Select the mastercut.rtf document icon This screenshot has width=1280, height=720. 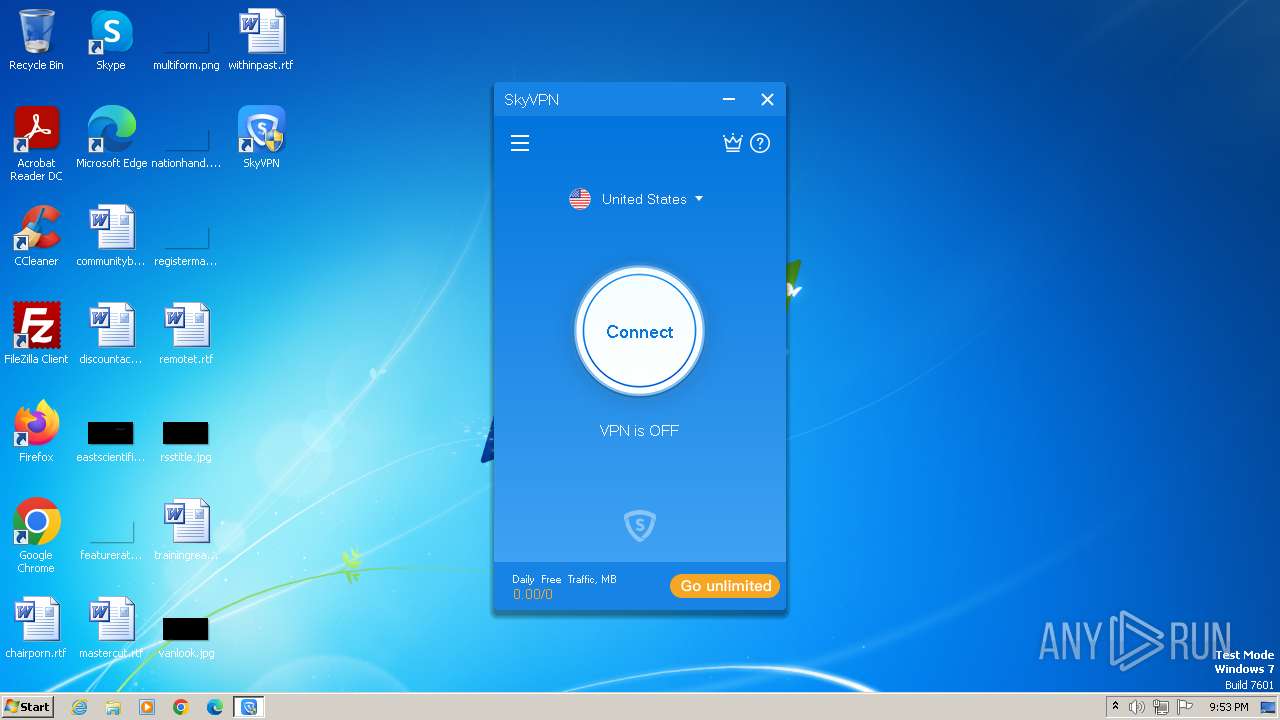111,628
